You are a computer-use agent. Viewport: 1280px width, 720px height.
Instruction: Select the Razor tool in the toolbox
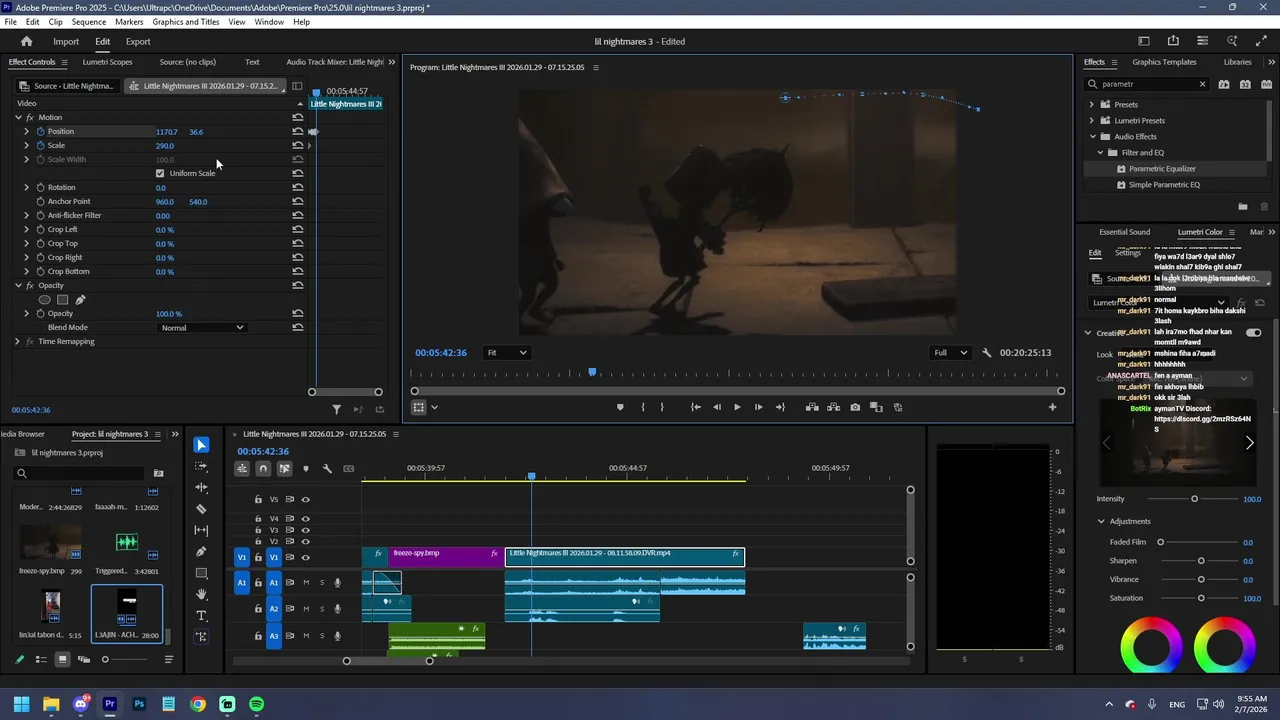(201, 509)
